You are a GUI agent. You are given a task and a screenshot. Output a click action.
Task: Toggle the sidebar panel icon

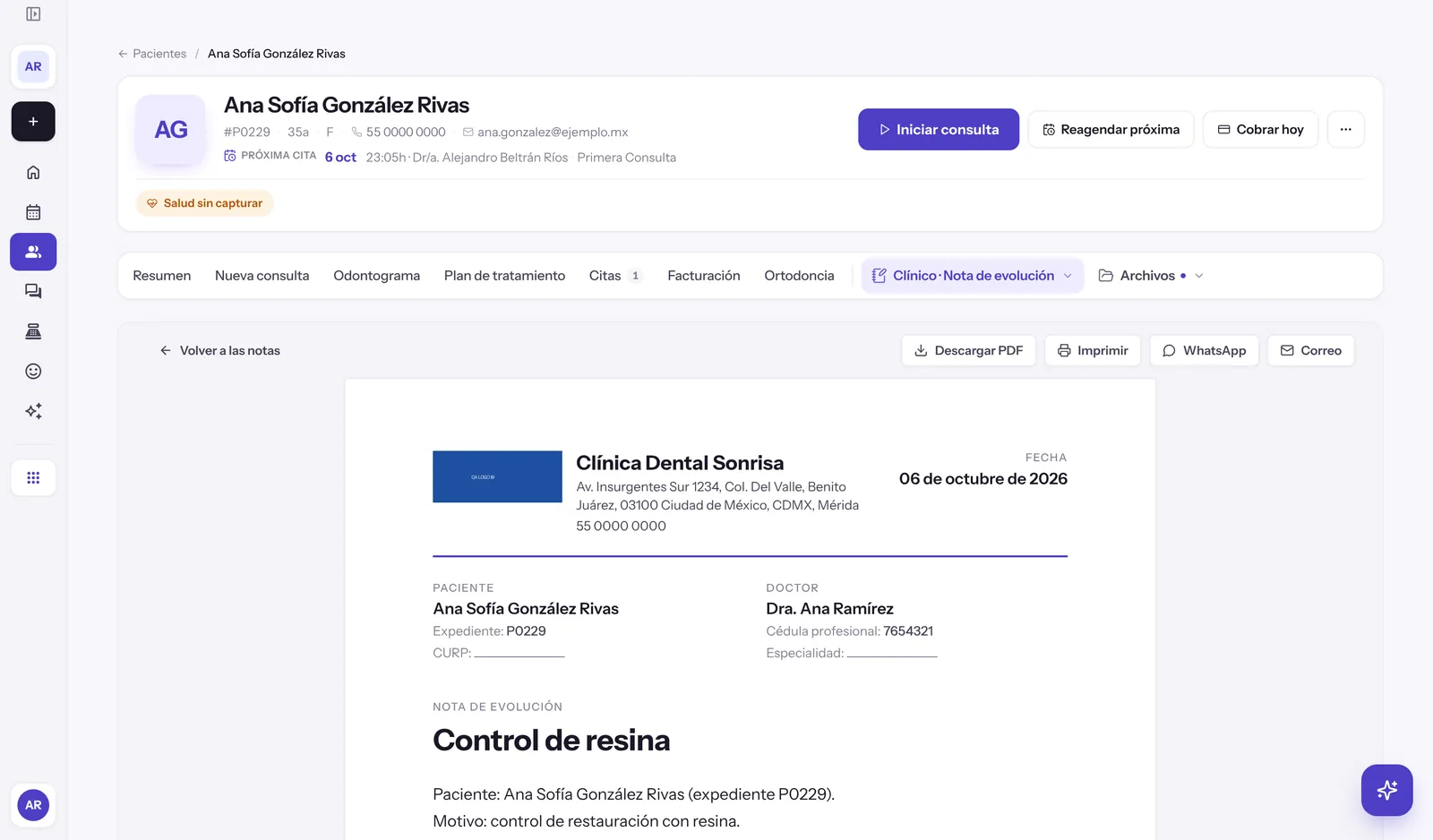[33, 14]
